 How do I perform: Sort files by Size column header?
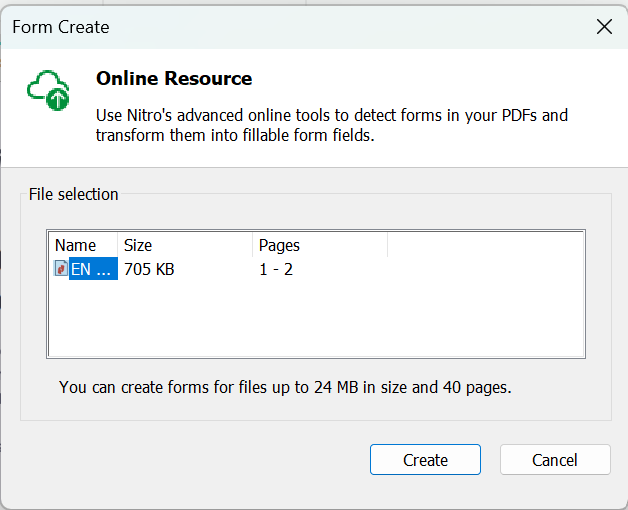pos(185,245)
